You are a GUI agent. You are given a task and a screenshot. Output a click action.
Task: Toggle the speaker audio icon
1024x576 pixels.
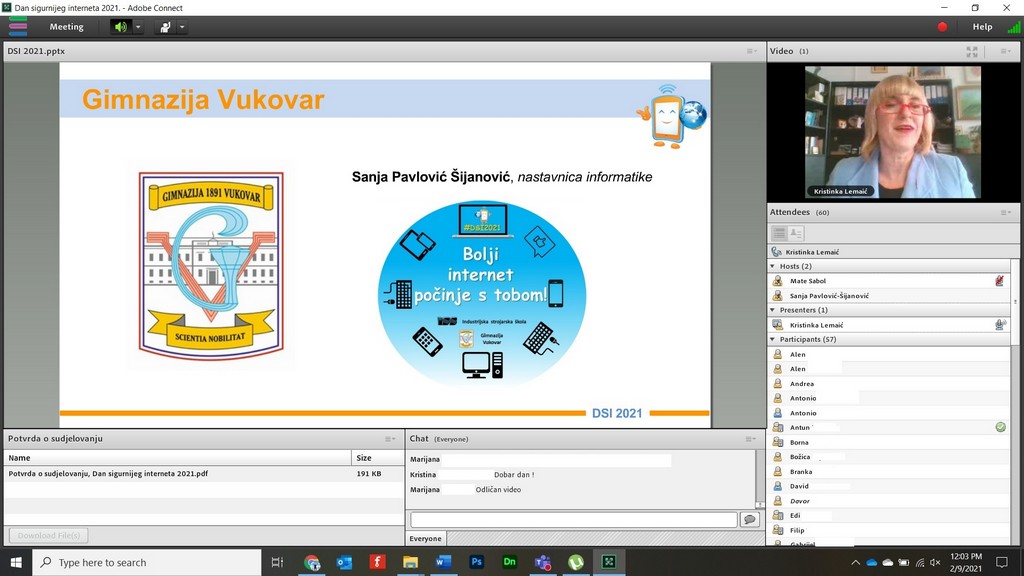point(121,27)
